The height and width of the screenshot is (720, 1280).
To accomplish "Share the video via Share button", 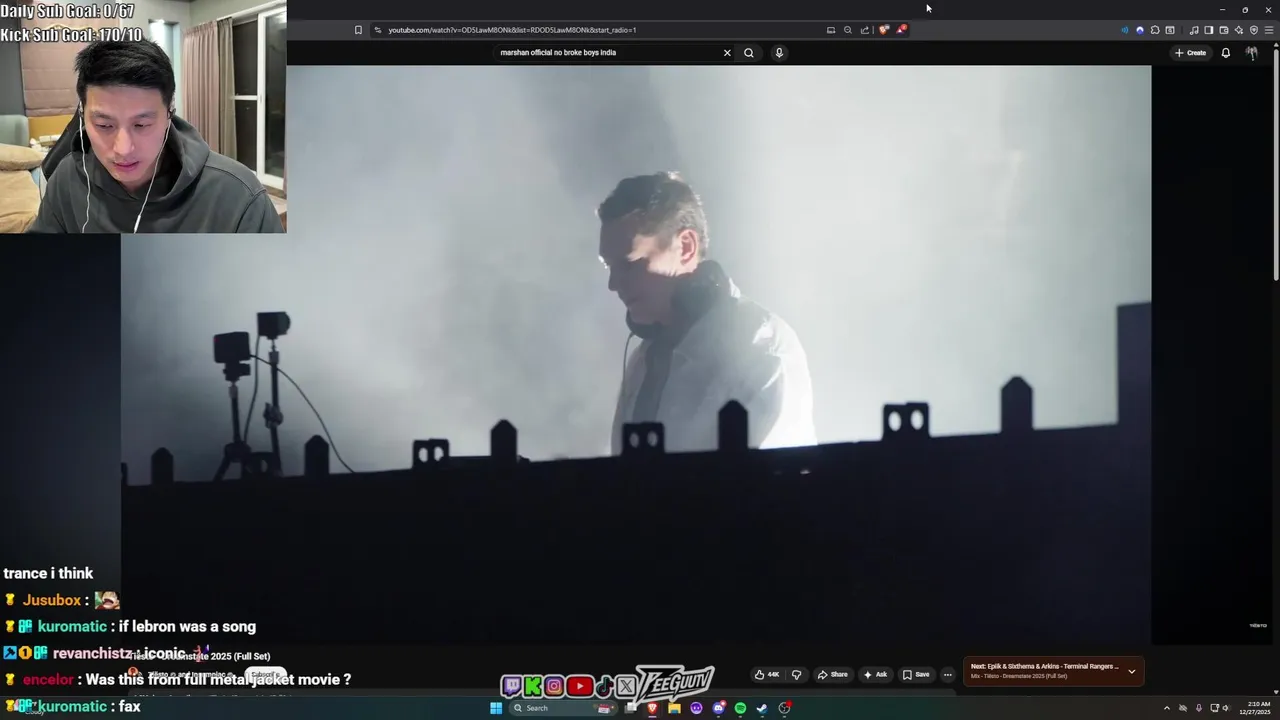I will click(x=832, y=674).
